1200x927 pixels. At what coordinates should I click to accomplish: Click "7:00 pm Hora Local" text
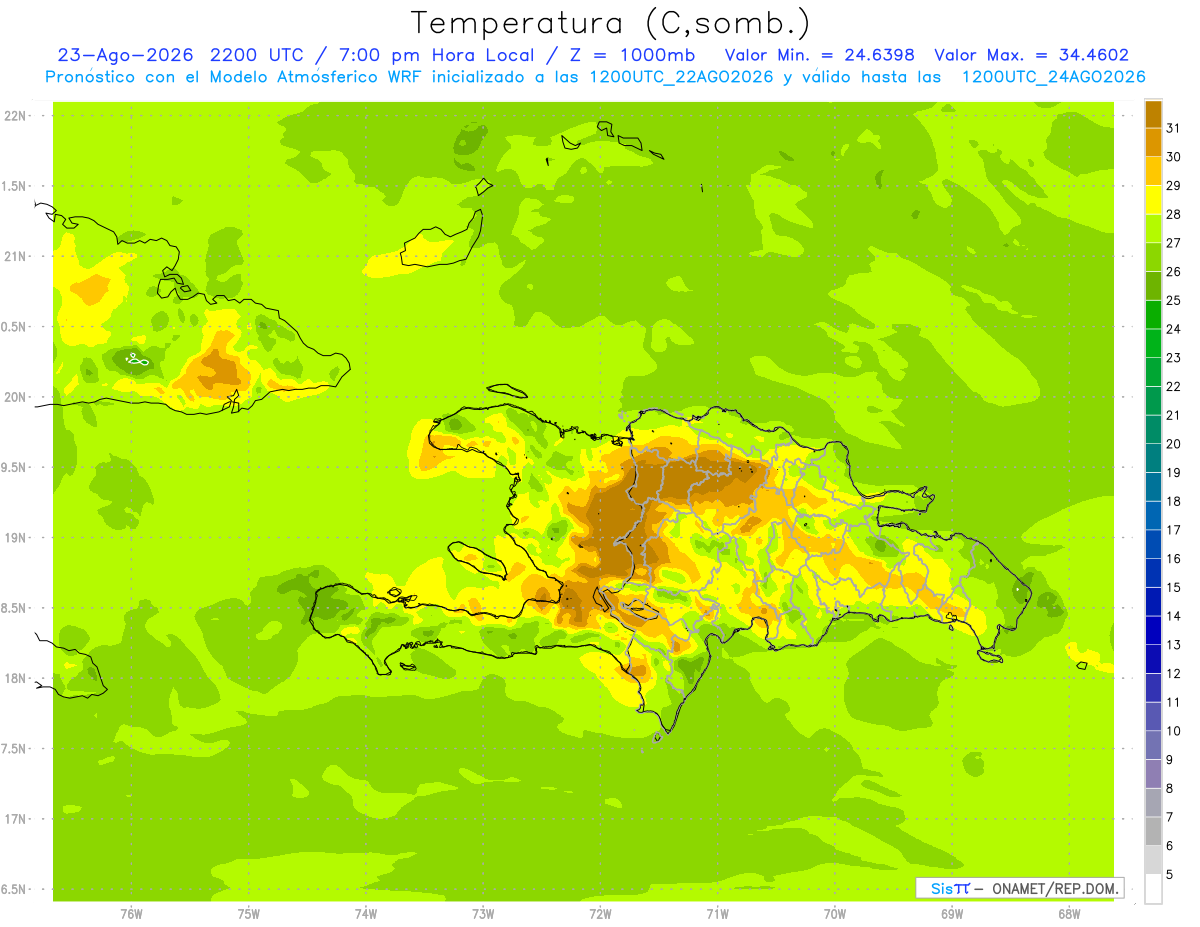coord(438,55)
